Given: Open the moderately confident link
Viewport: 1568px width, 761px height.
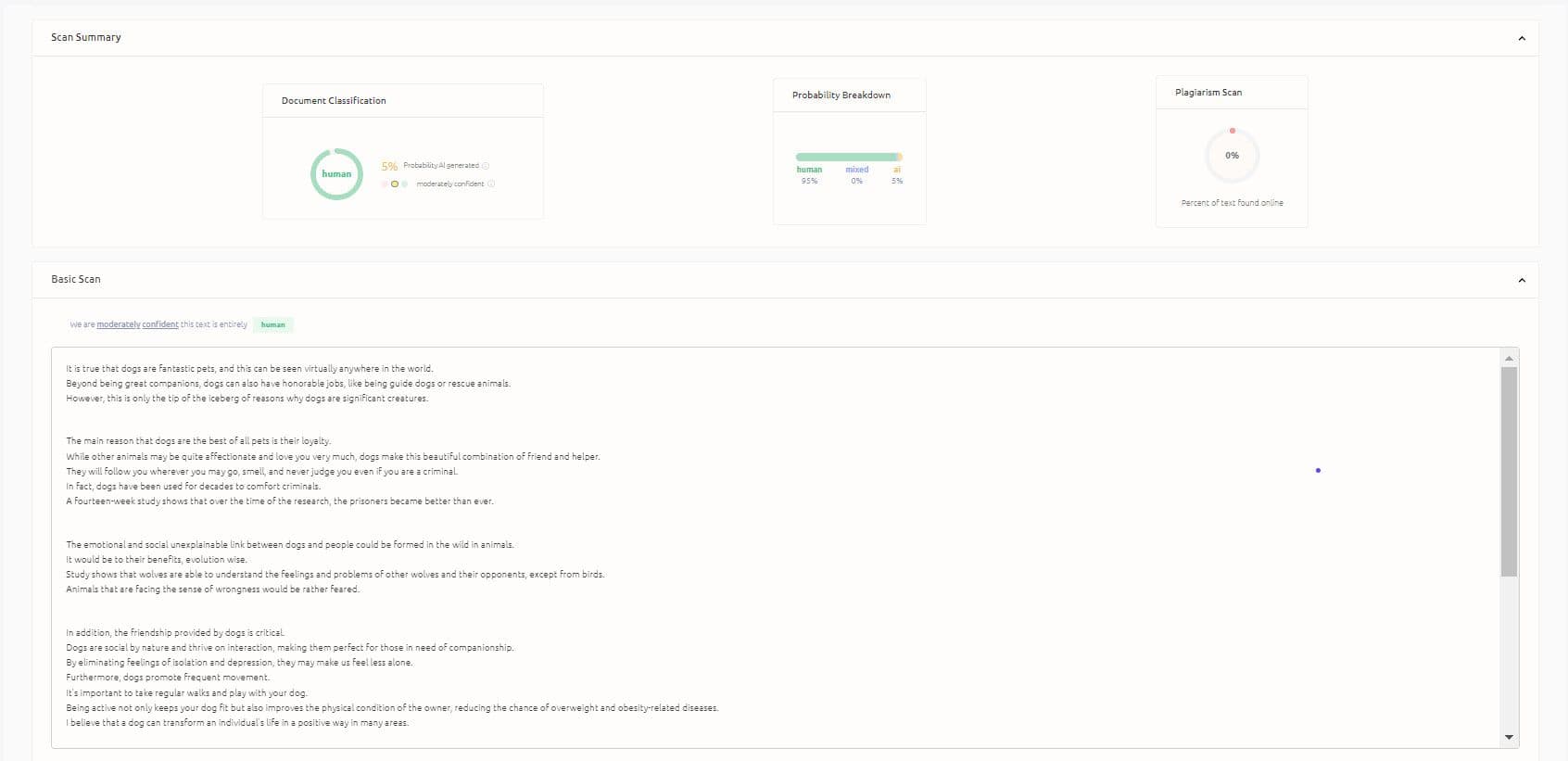Looking at the screenshot, I should (137, 324).
